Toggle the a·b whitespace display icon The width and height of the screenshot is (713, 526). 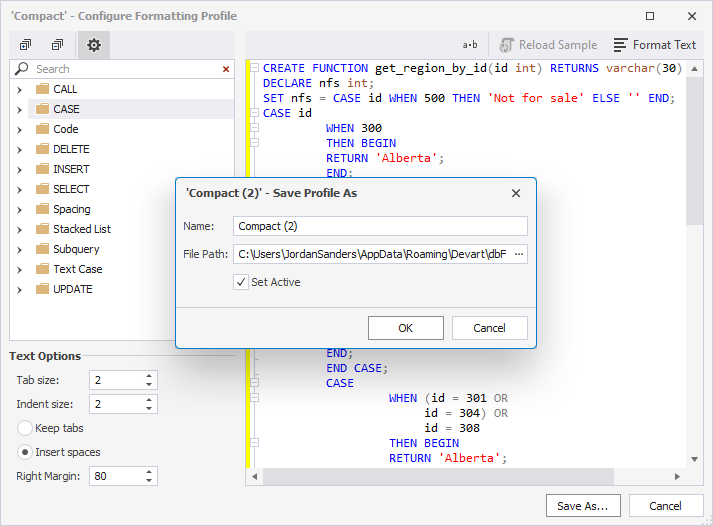[x=470, y=45]
